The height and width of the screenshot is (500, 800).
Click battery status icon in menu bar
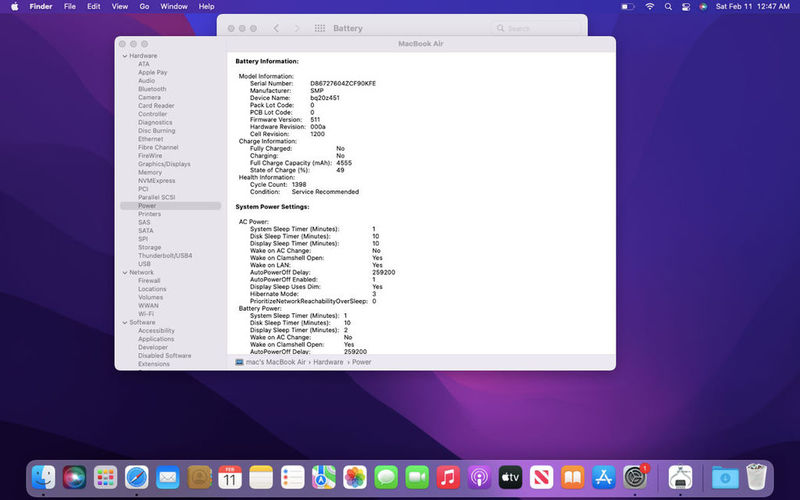(x=628, y=7)
